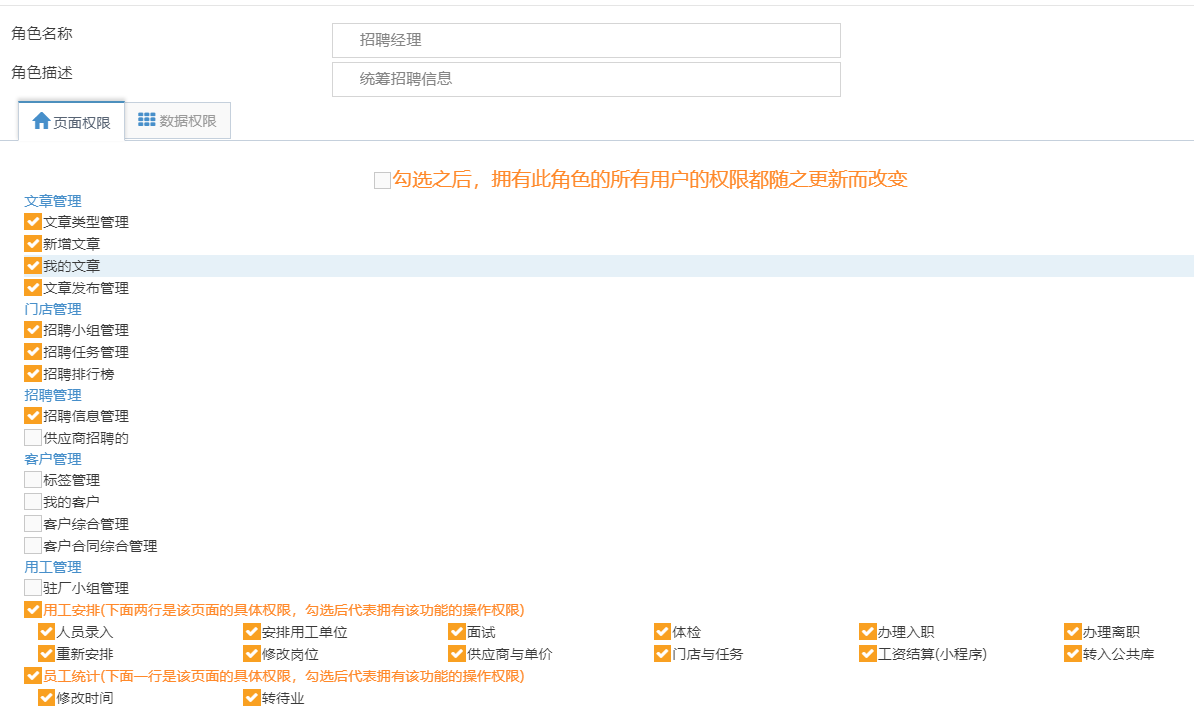Uncheck the 面试 operation permission
The image size is (1194, 707).
[456, 631]
